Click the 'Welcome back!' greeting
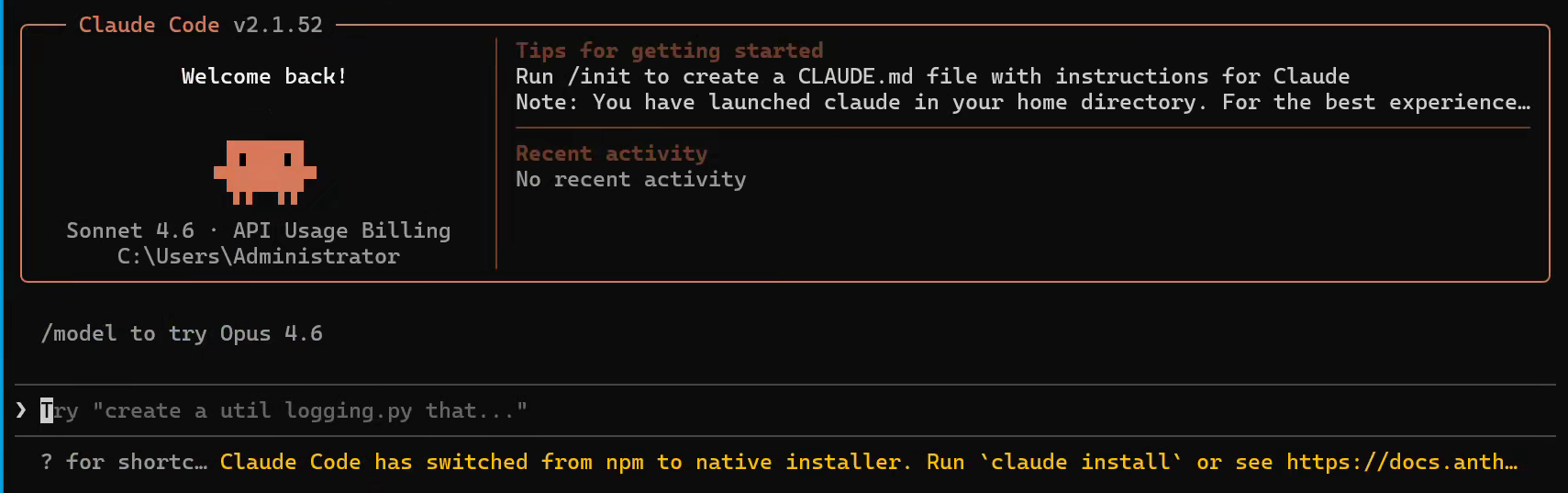This screenshot has width=1568, height=493. [264, 76]
